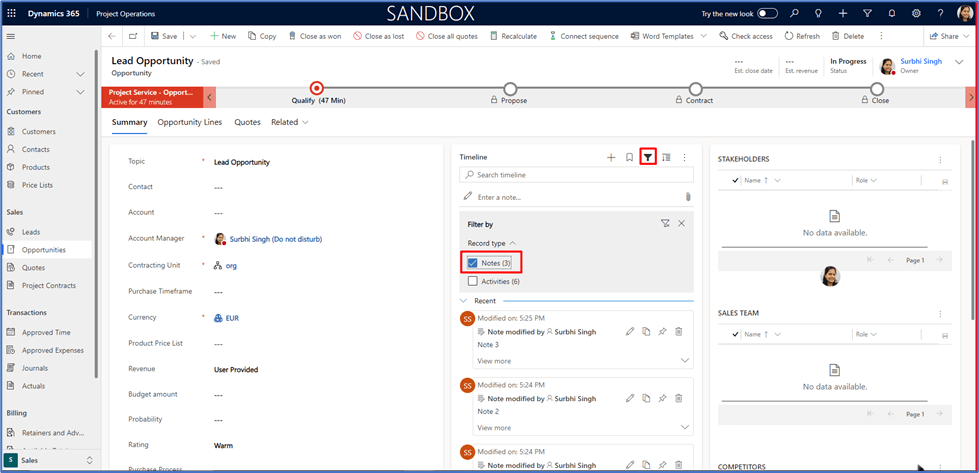979x473 pixels.
Task: Click the pencil edit icon on Note 3
Action: (x=629, y=331)
